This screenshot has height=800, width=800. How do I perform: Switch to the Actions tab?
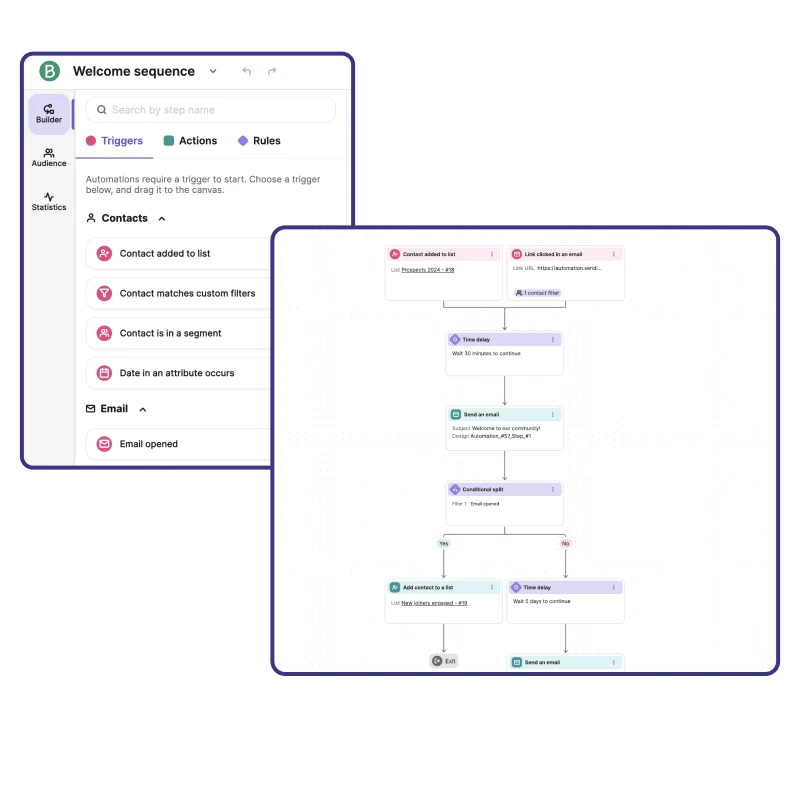[x=190, y=141]
